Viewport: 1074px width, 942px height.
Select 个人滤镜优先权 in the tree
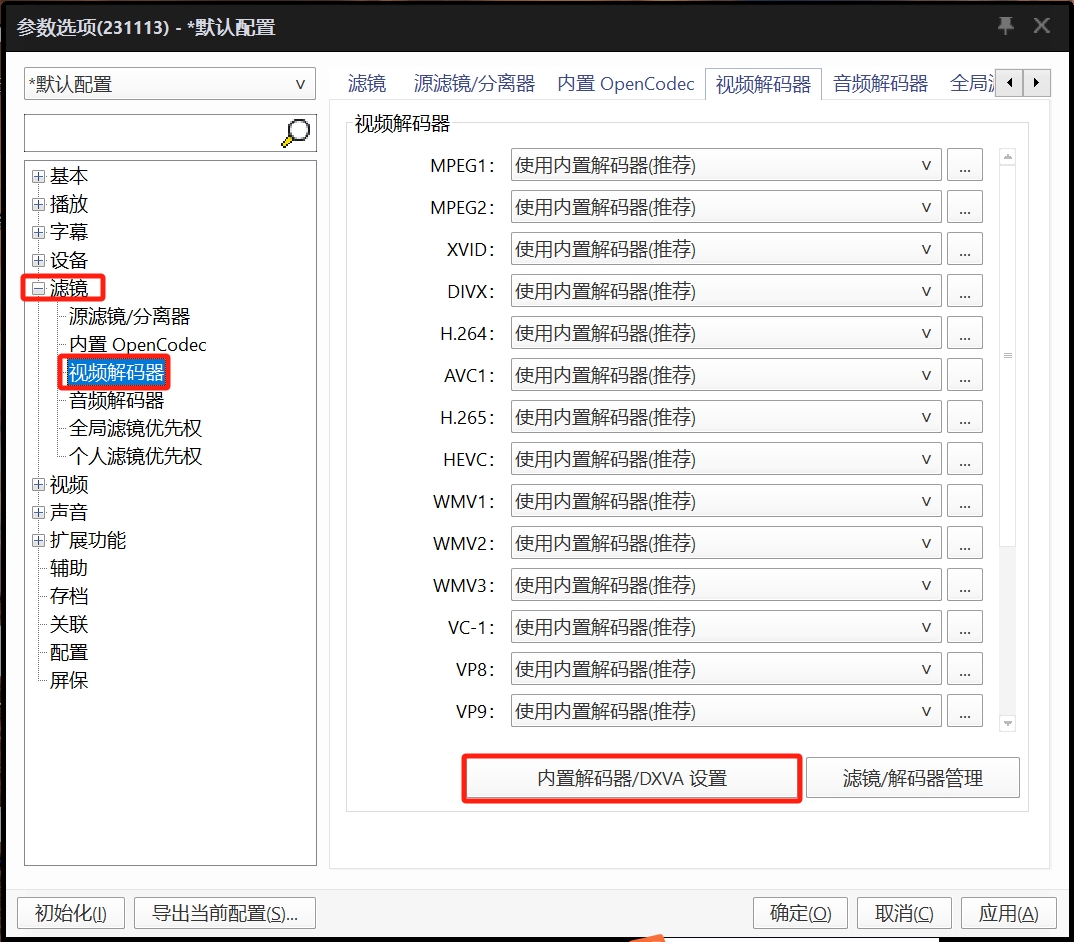[135, 456]
